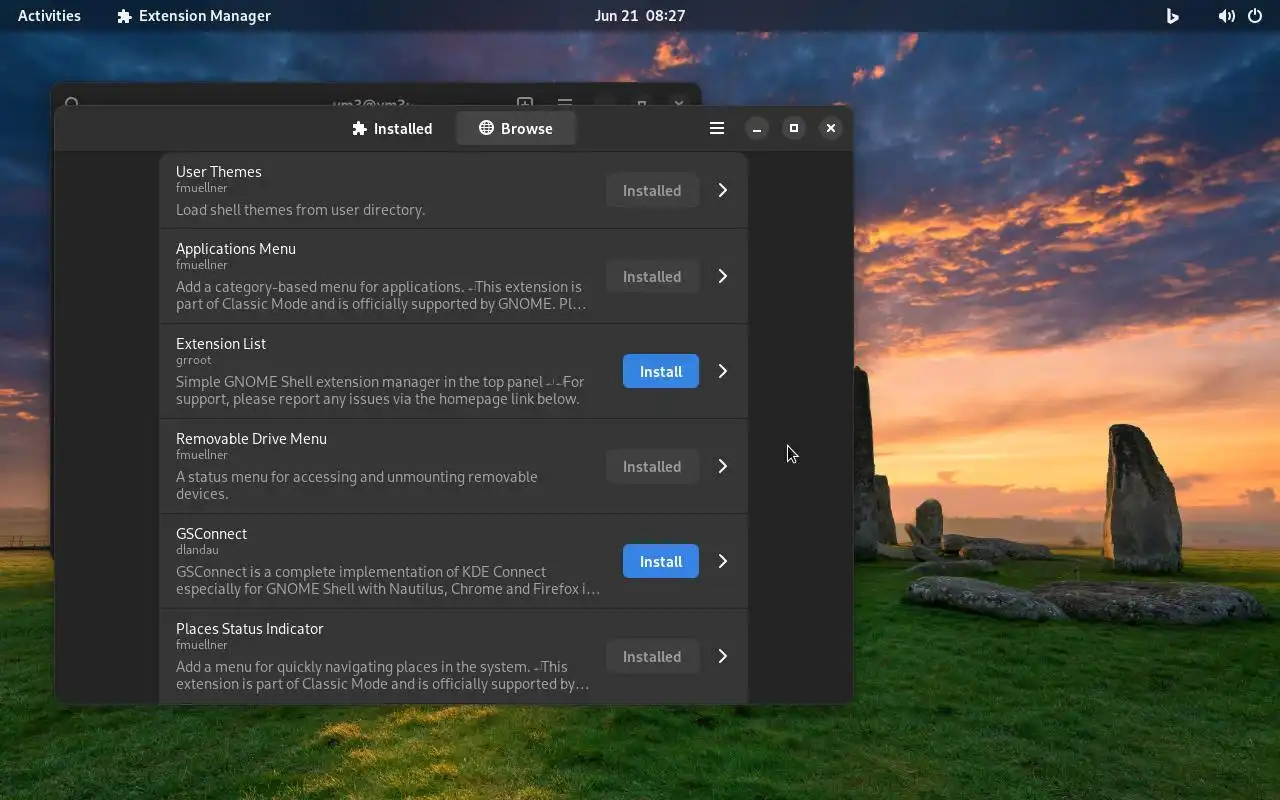Screen dimensions: 1280x800
Task: Expand the User Themes row chevron
Action: click(723, 190)
